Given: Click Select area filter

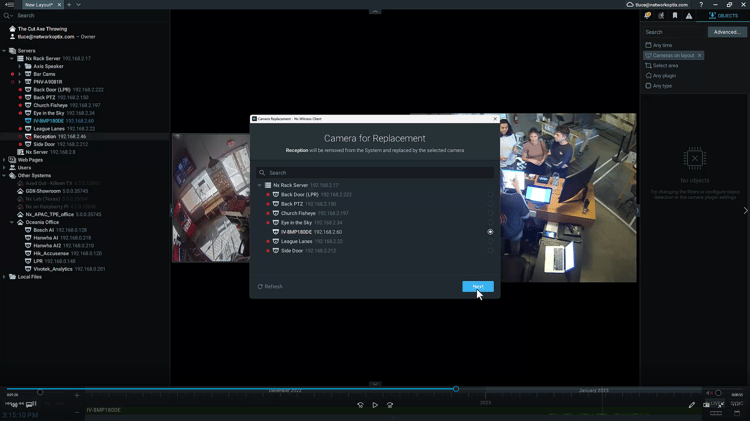Looking at the screenshot, I should pyautogui.click(x=662, y=66).
